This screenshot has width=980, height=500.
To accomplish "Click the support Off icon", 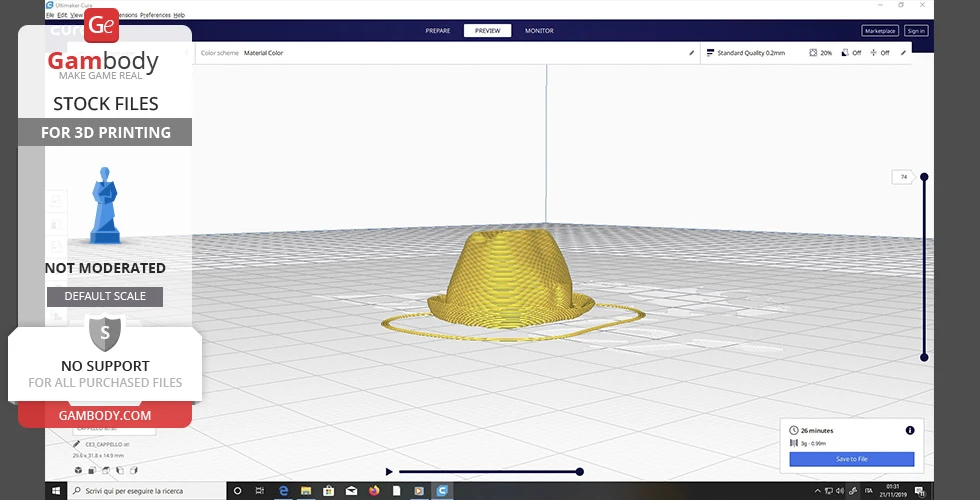I will (845, 53).
